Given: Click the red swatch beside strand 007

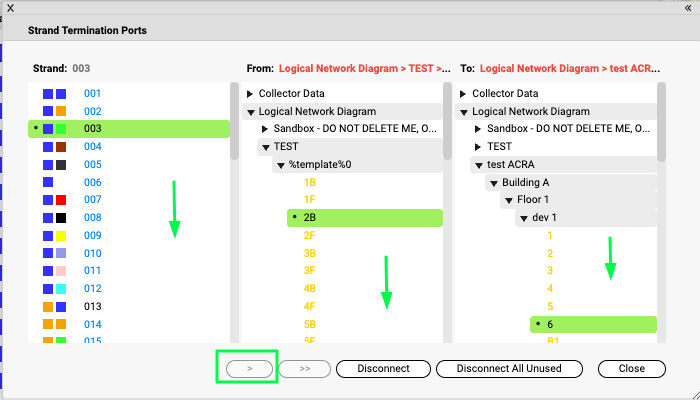Looking at the screenshot, I should (61, 200).
